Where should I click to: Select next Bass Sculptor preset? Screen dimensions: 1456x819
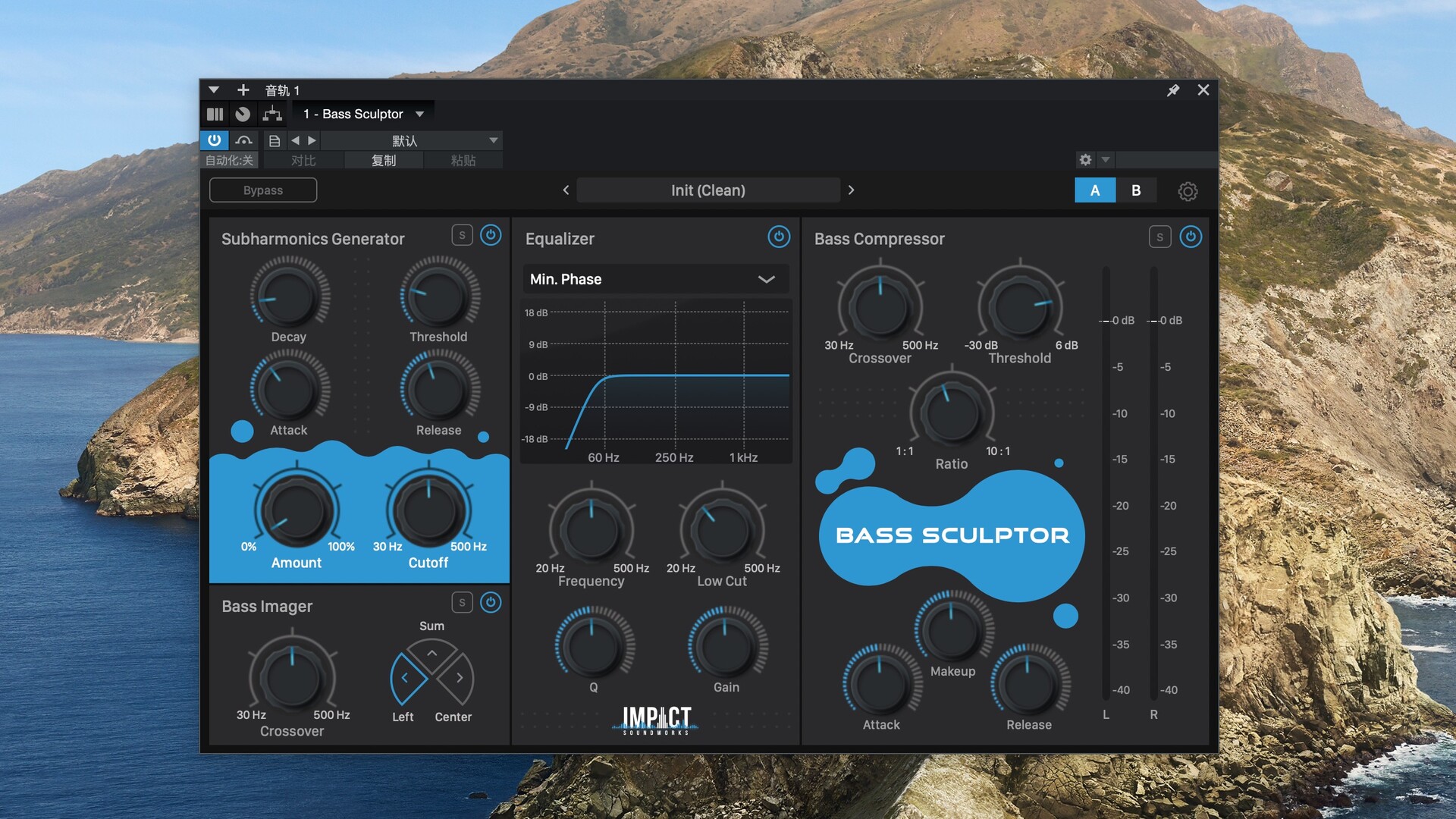(x=851, y=190)
